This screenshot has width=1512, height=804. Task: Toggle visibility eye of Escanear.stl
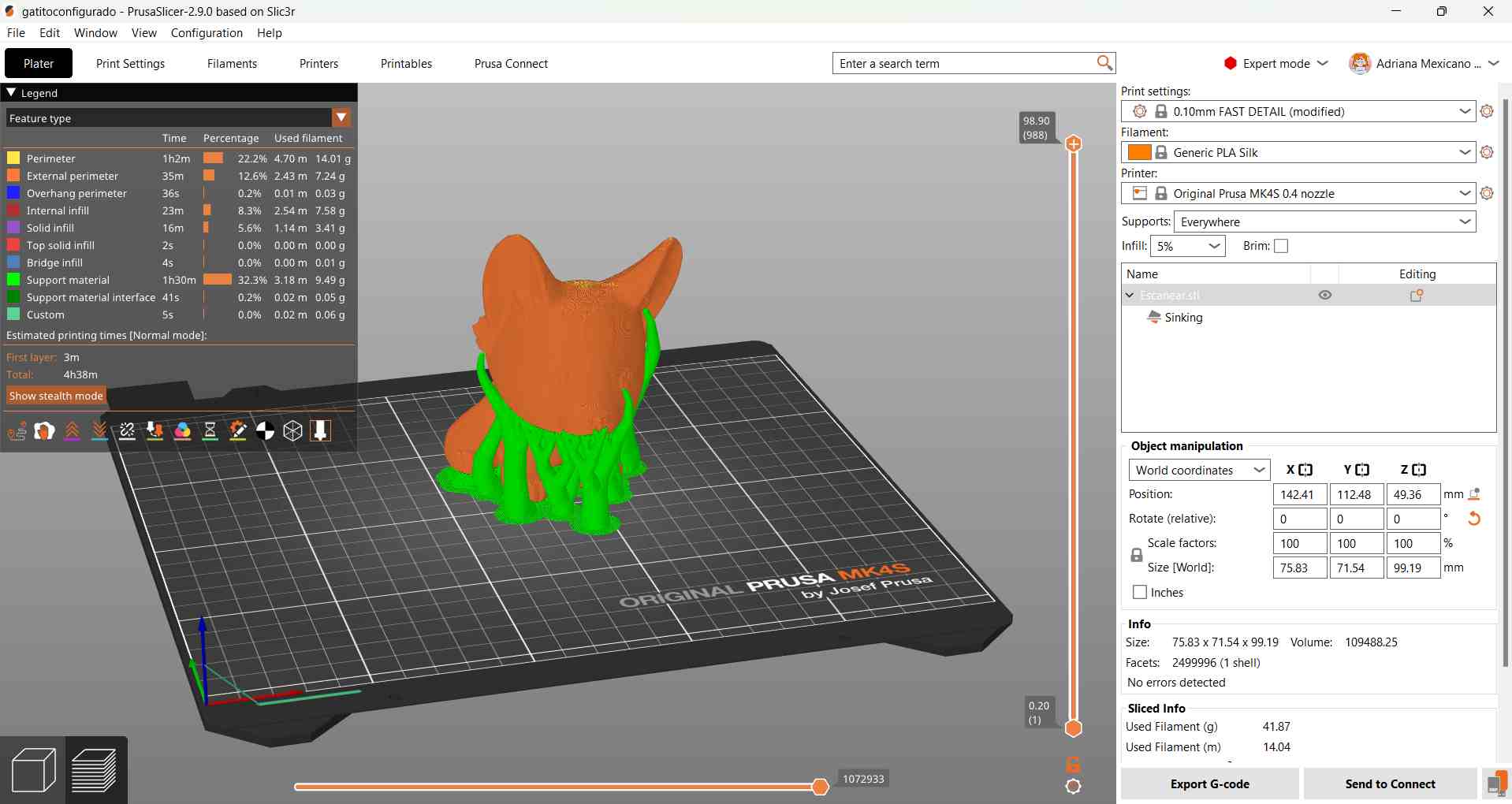pyautogui.click(x=1325, y=295)
